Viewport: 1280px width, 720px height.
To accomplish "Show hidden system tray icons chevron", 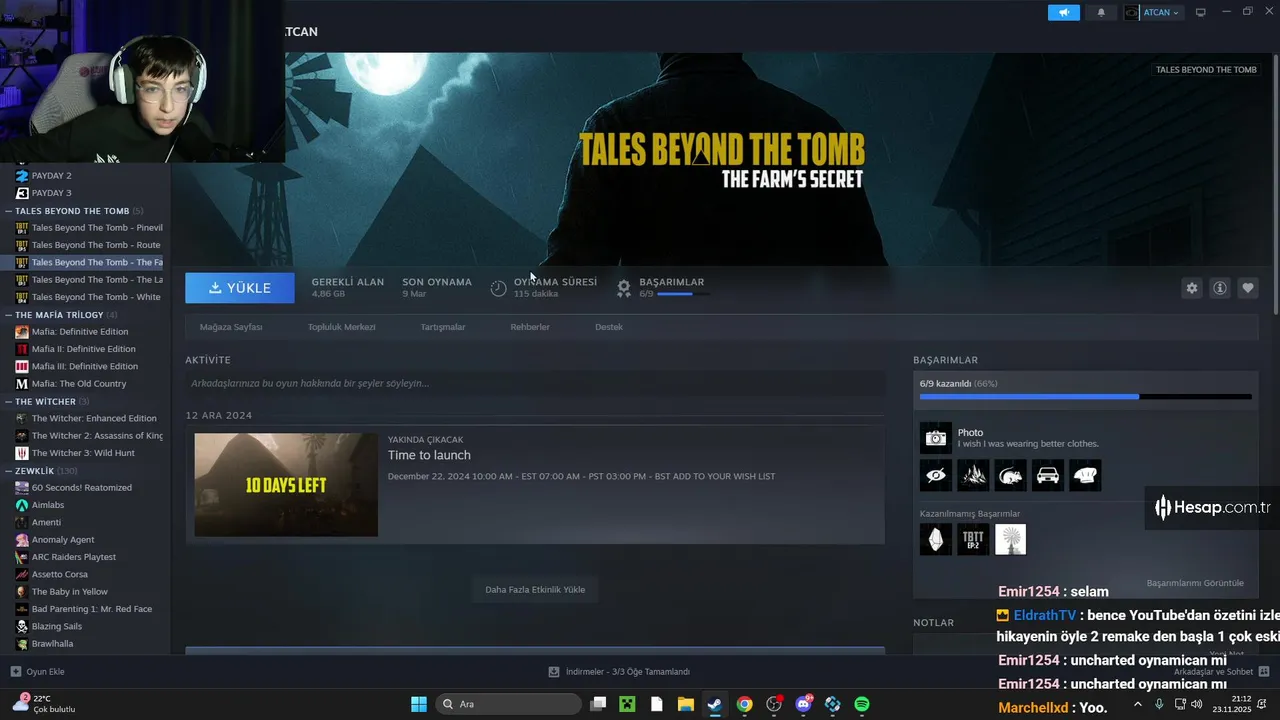I will 1137,704.
